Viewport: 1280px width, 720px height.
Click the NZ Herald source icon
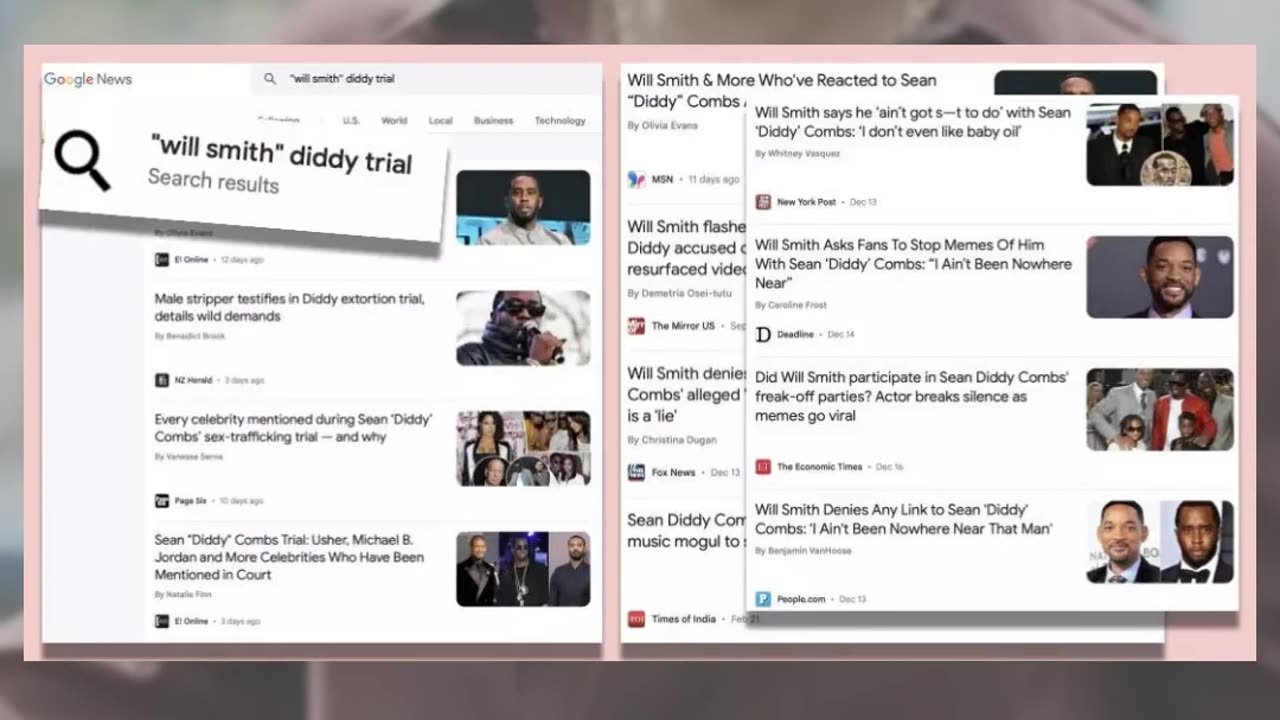click(162, 380)
